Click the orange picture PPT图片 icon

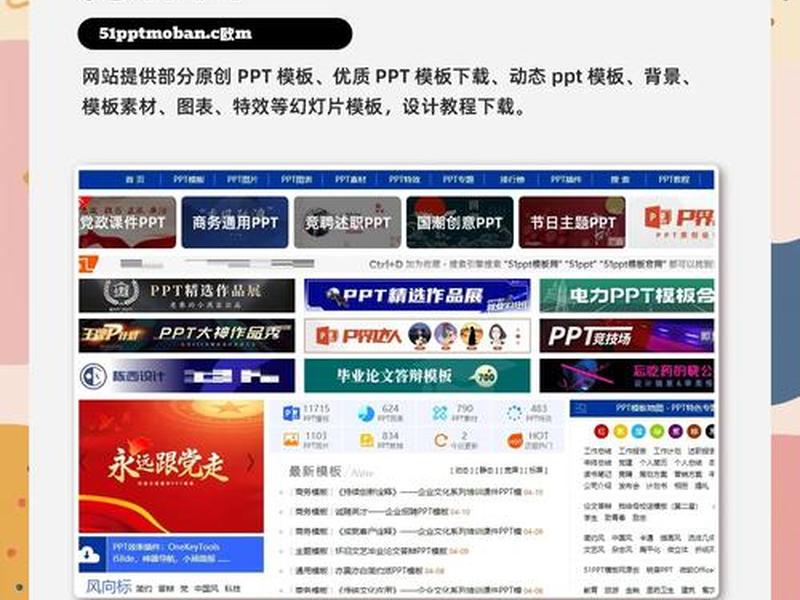click(291, 440)
